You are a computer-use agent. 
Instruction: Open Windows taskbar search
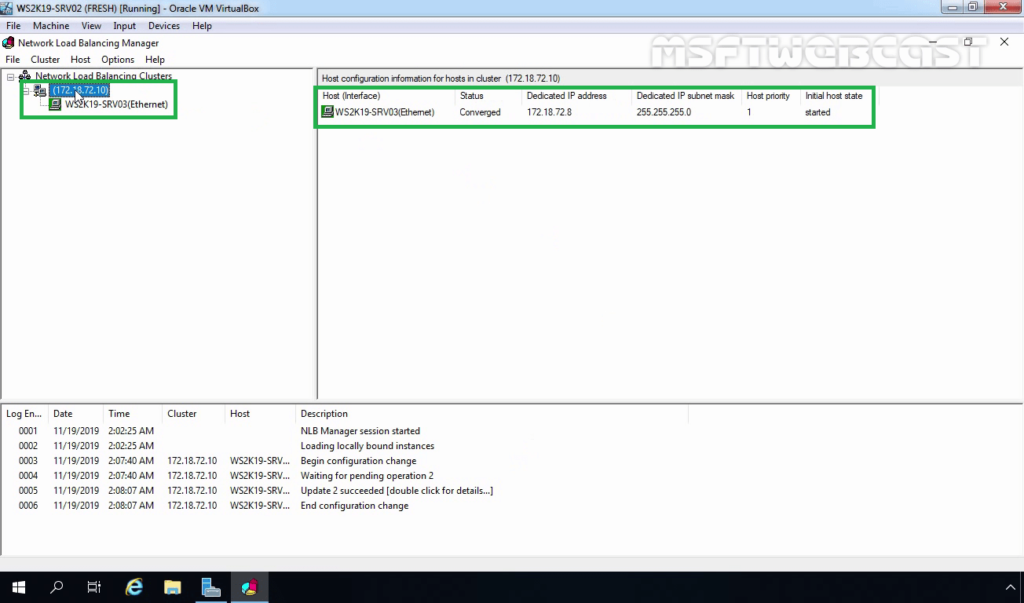(57, 587)
